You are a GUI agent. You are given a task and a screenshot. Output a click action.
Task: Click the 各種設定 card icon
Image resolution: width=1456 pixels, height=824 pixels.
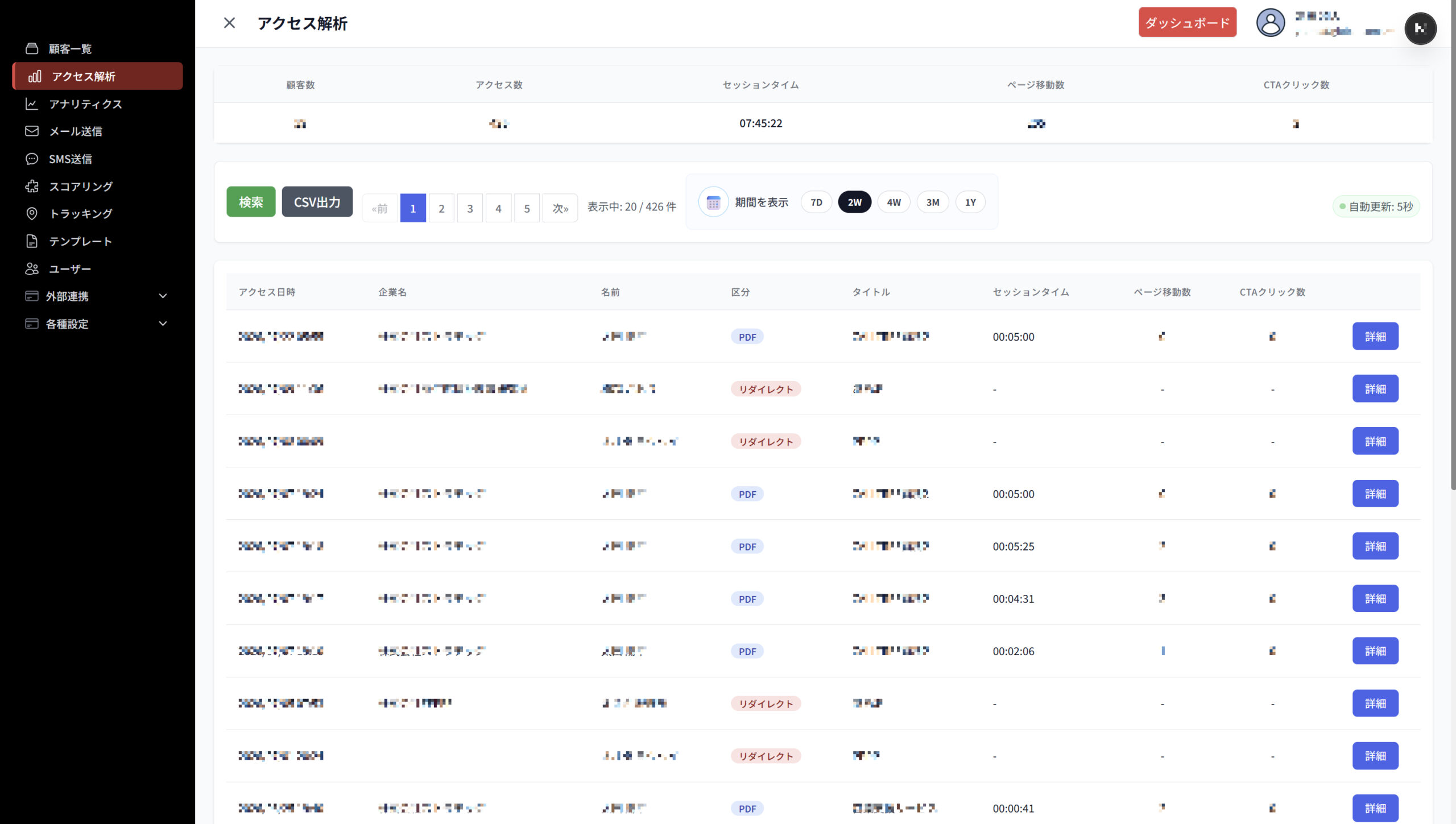[32, 324]
